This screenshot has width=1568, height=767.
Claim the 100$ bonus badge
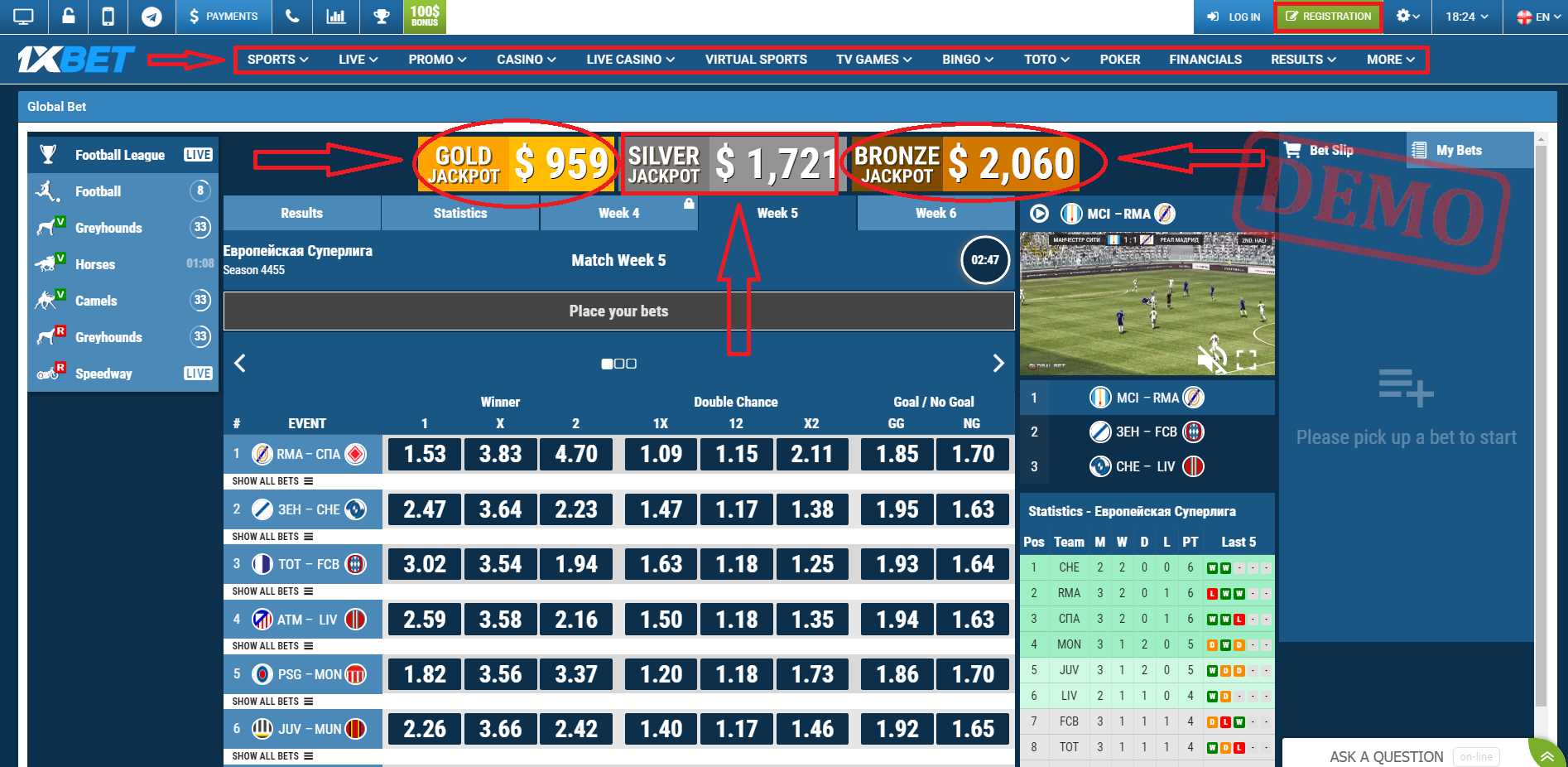(x=425, y=16)
